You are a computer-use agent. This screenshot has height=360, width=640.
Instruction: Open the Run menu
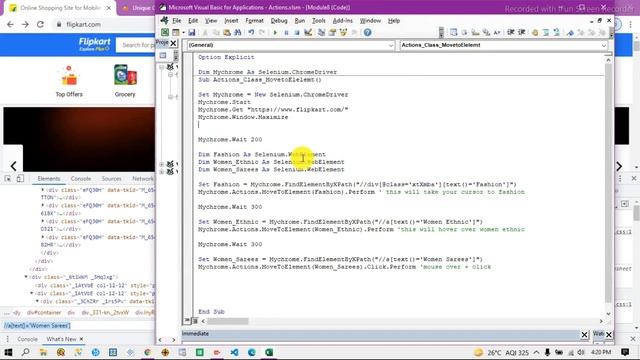point(300,21)
